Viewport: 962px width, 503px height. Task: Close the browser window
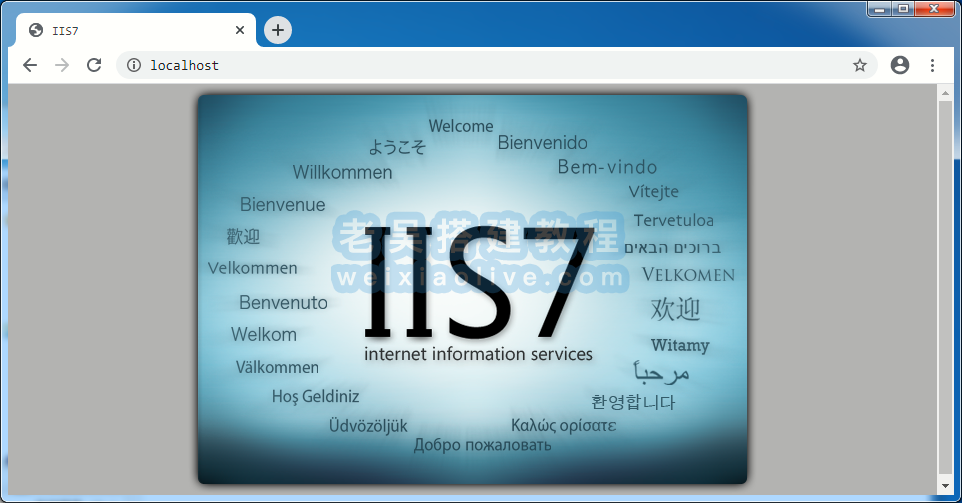pos(934,9)
